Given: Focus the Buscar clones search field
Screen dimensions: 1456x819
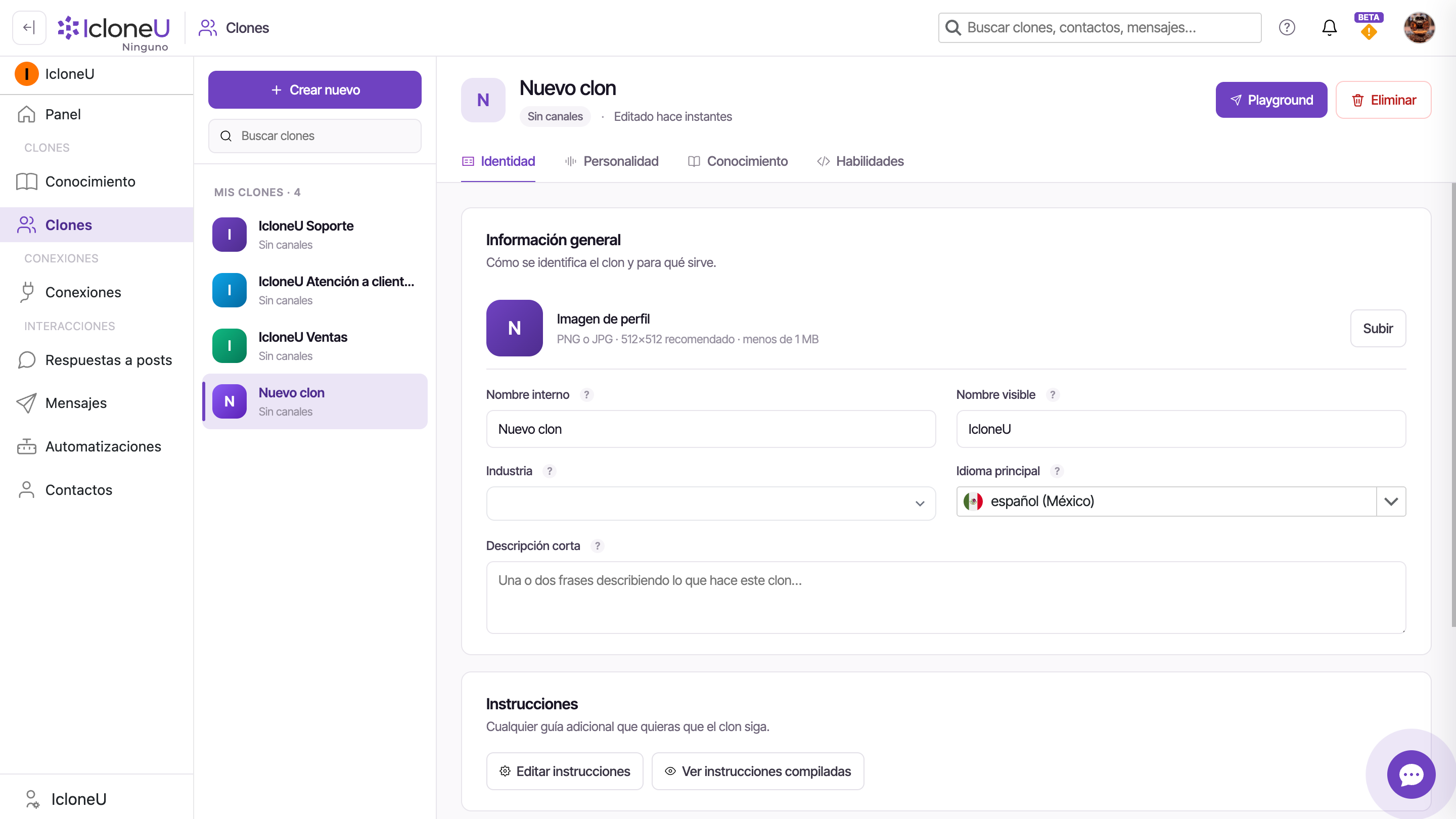Looking at the screenshot, I should point(315,135).
